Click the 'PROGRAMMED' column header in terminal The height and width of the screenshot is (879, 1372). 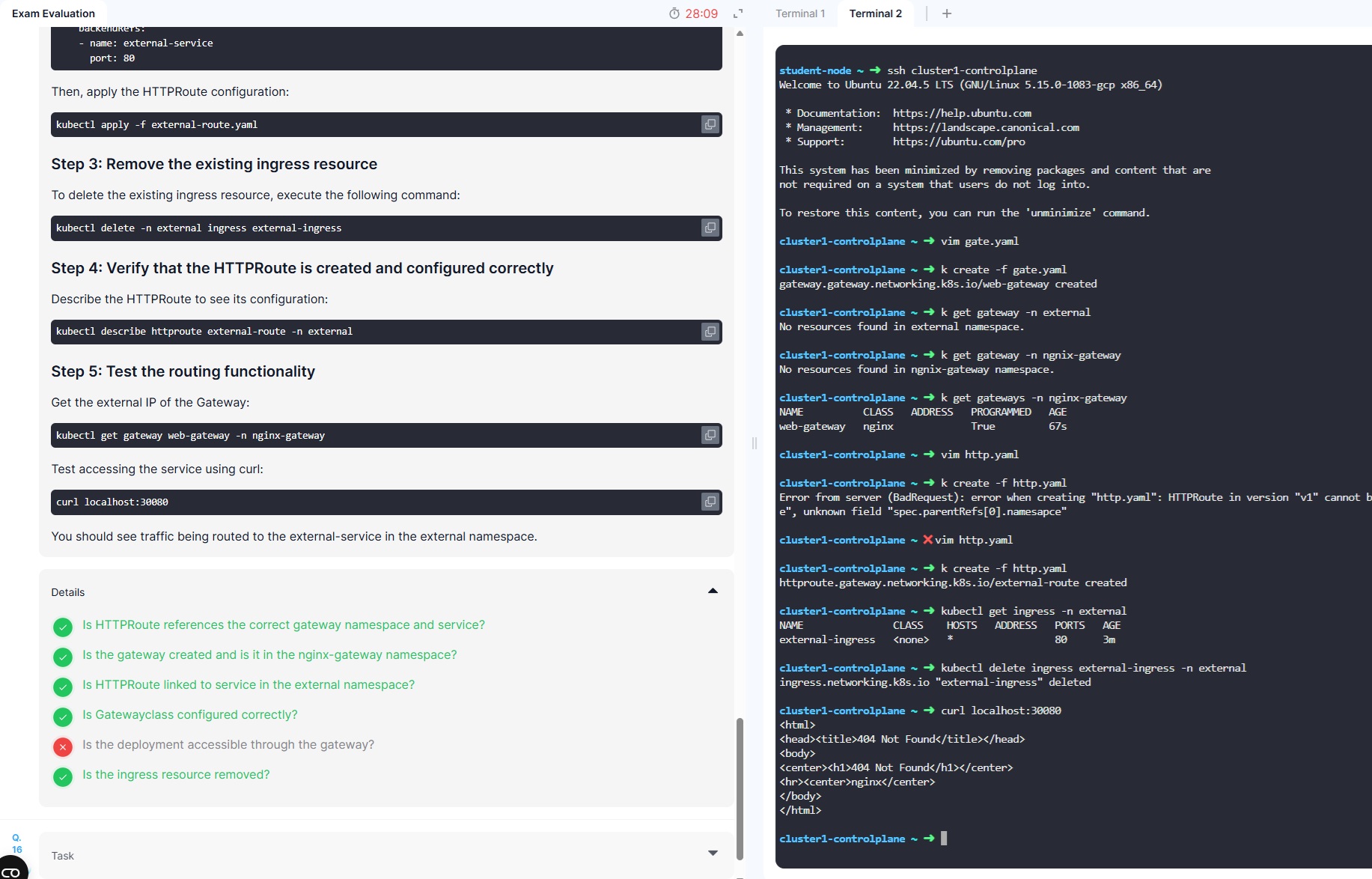point(1001,412)
